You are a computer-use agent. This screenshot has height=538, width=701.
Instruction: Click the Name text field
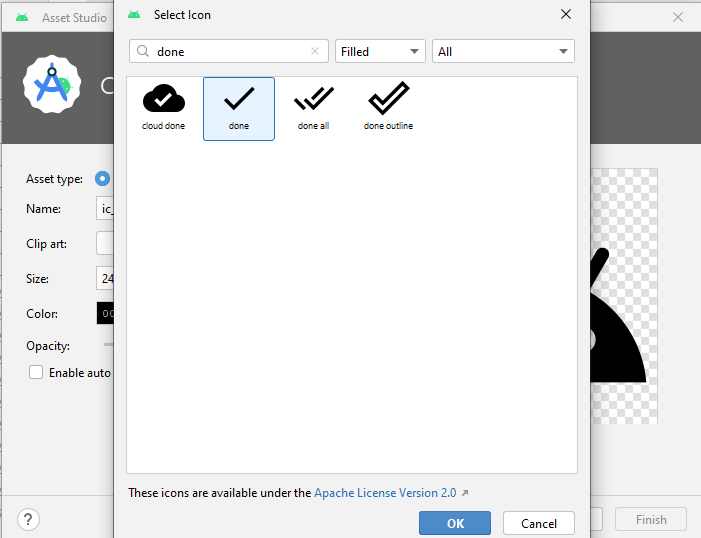[105, 209]
